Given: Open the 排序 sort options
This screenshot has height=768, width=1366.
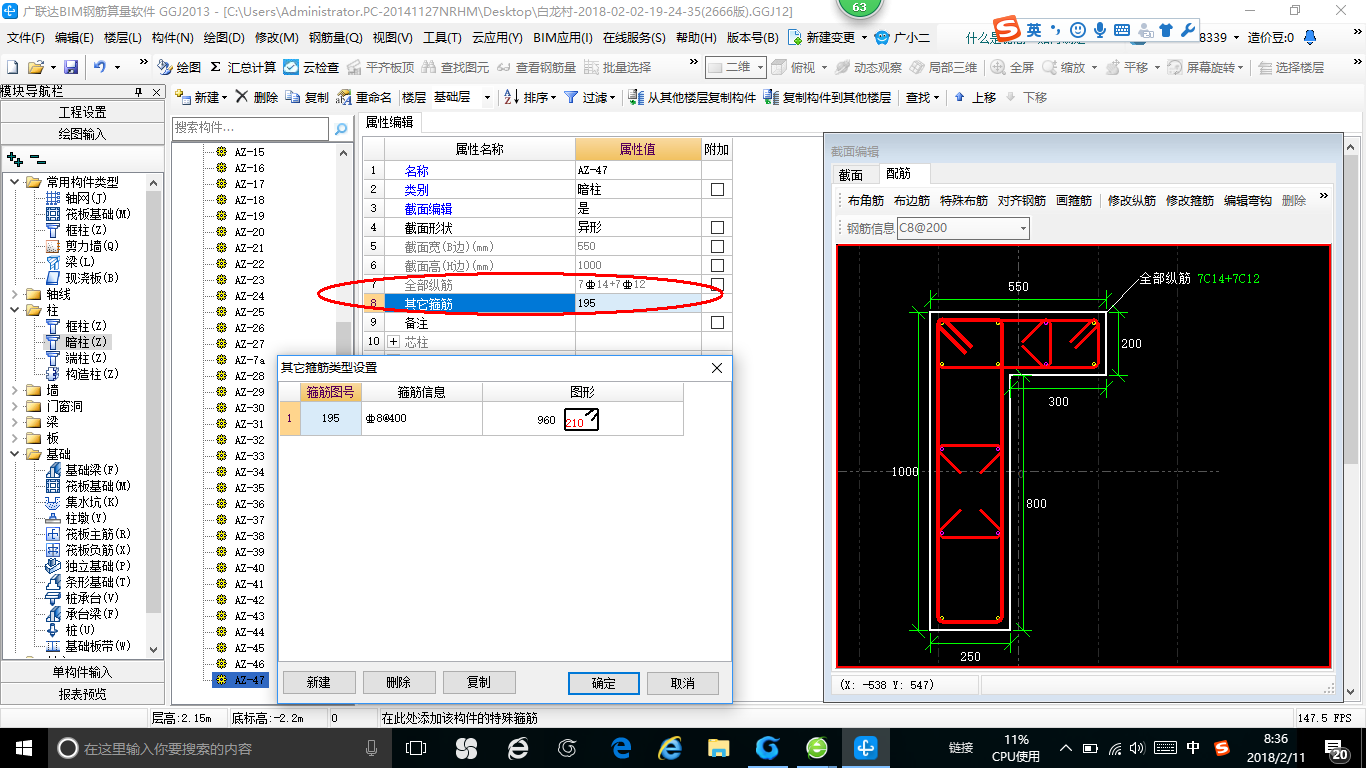Looking at the screenshot, I should (x=529, y=97).
